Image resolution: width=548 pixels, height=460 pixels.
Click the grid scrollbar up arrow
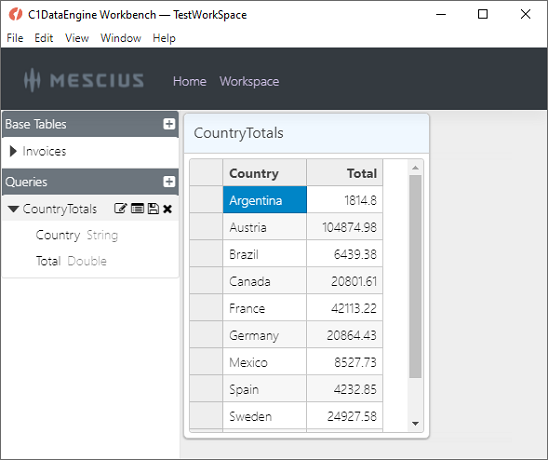[415, 168]
